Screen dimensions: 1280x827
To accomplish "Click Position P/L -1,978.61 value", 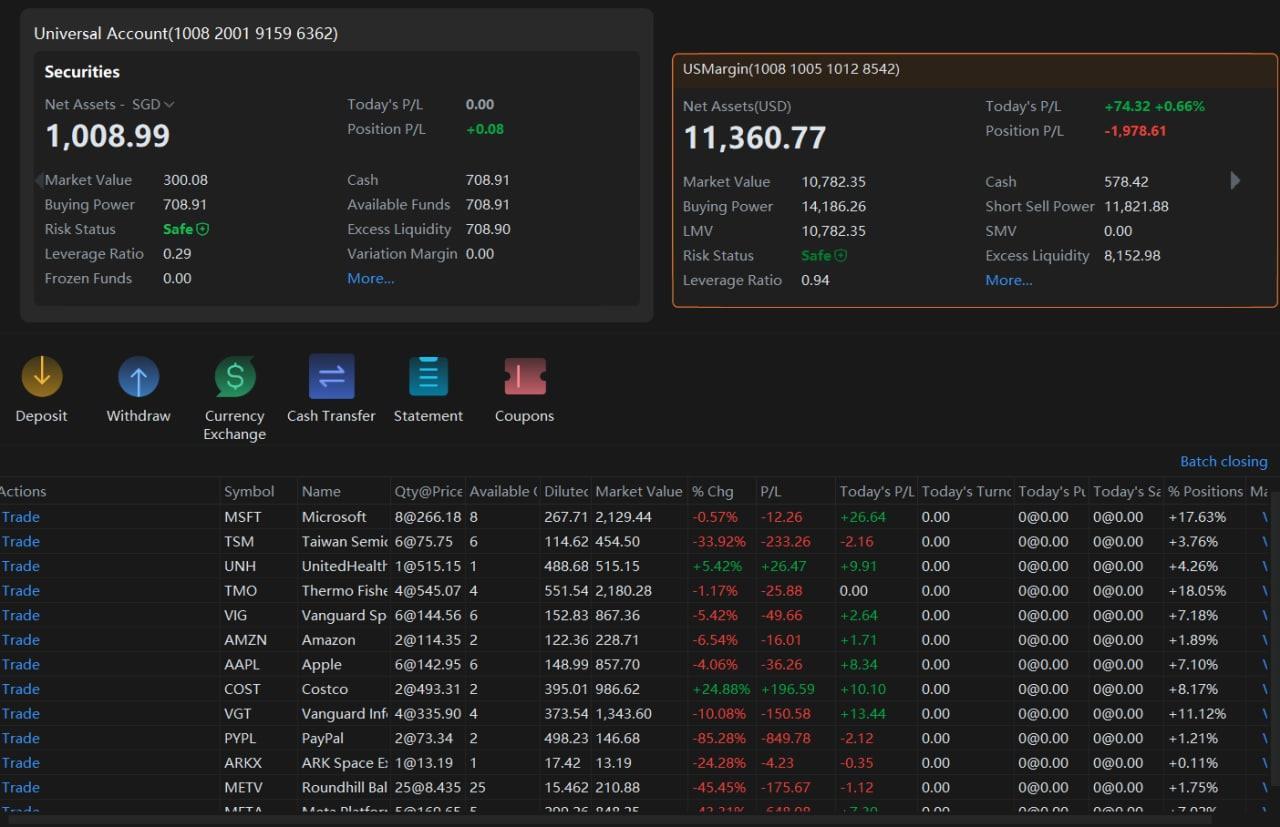I will tap(1135, 130).
